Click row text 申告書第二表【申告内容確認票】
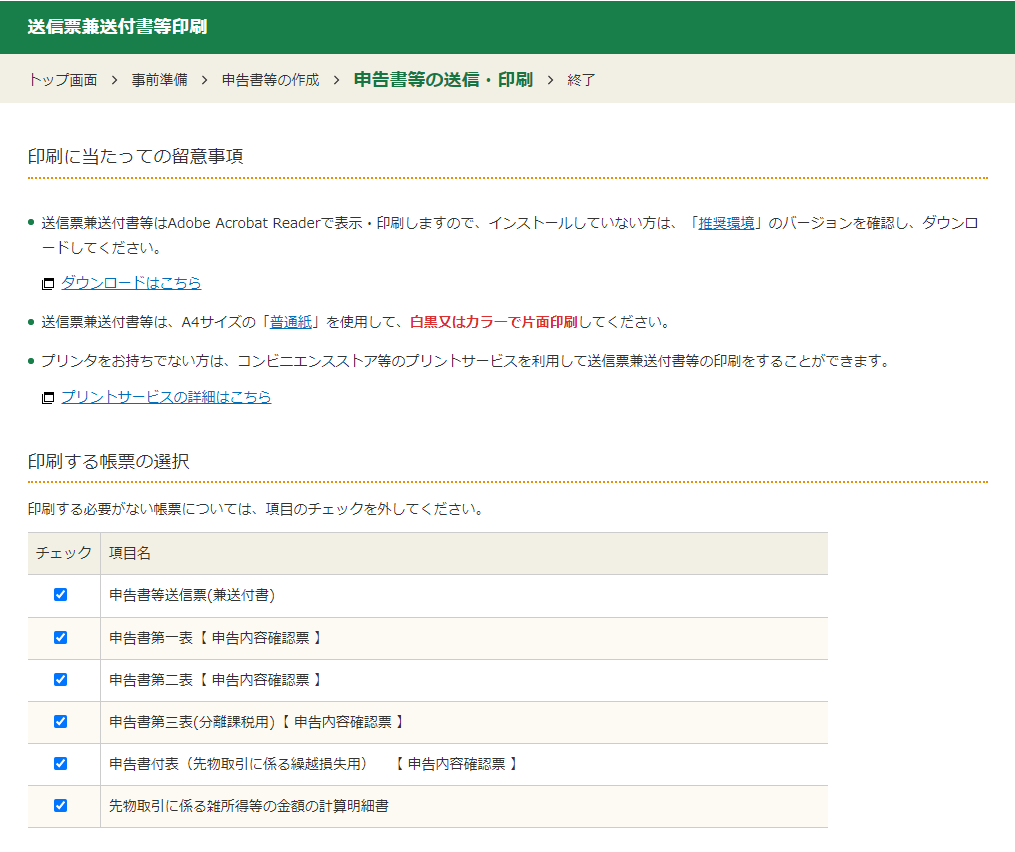 [216, 680]
